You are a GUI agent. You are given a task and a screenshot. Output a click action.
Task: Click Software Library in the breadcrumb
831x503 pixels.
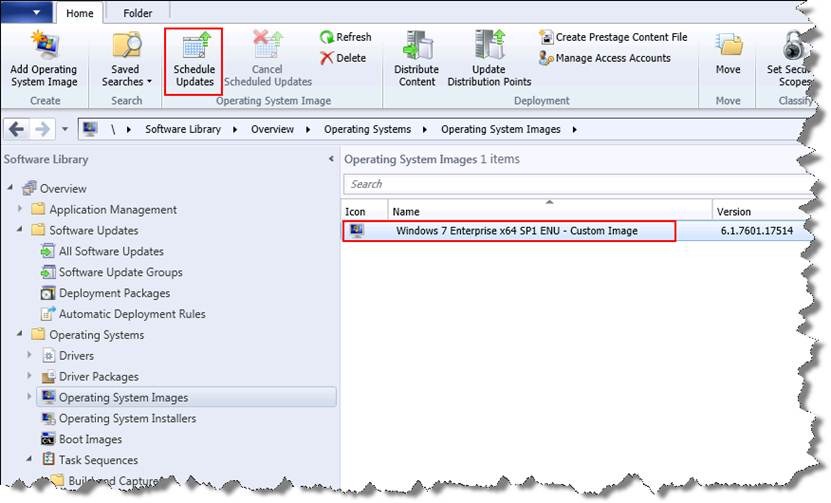(183, 129)
